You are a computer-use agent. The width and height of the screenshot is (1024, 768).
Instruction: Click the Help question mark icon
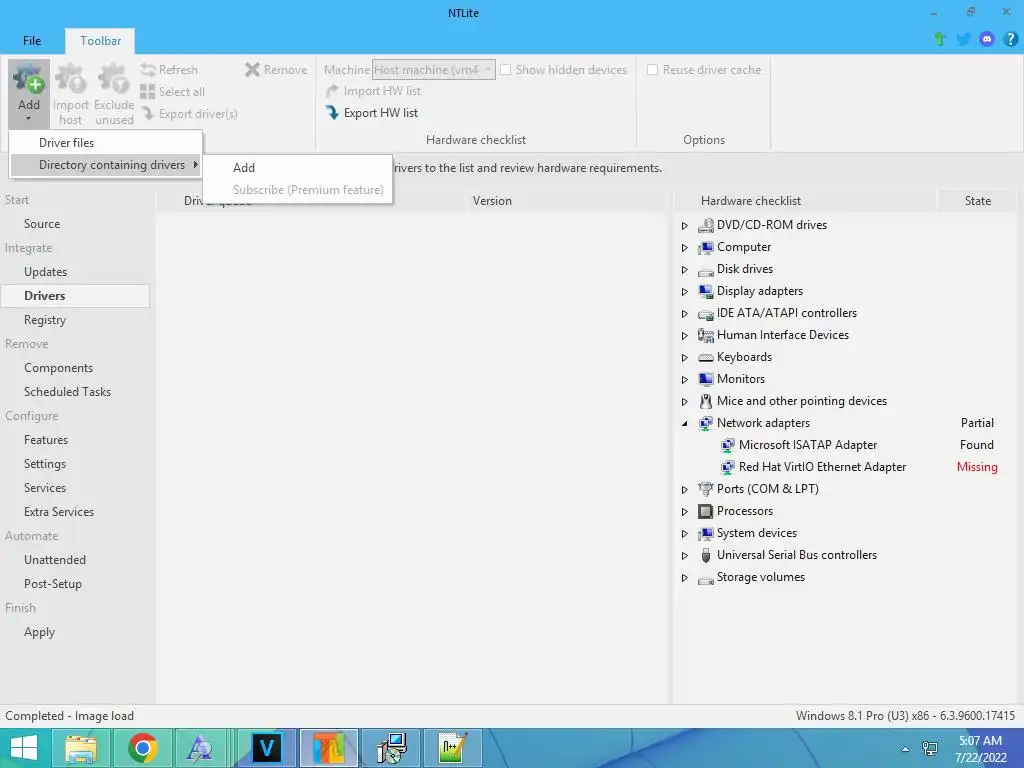pyautogui.click(x=1010, y=39)
